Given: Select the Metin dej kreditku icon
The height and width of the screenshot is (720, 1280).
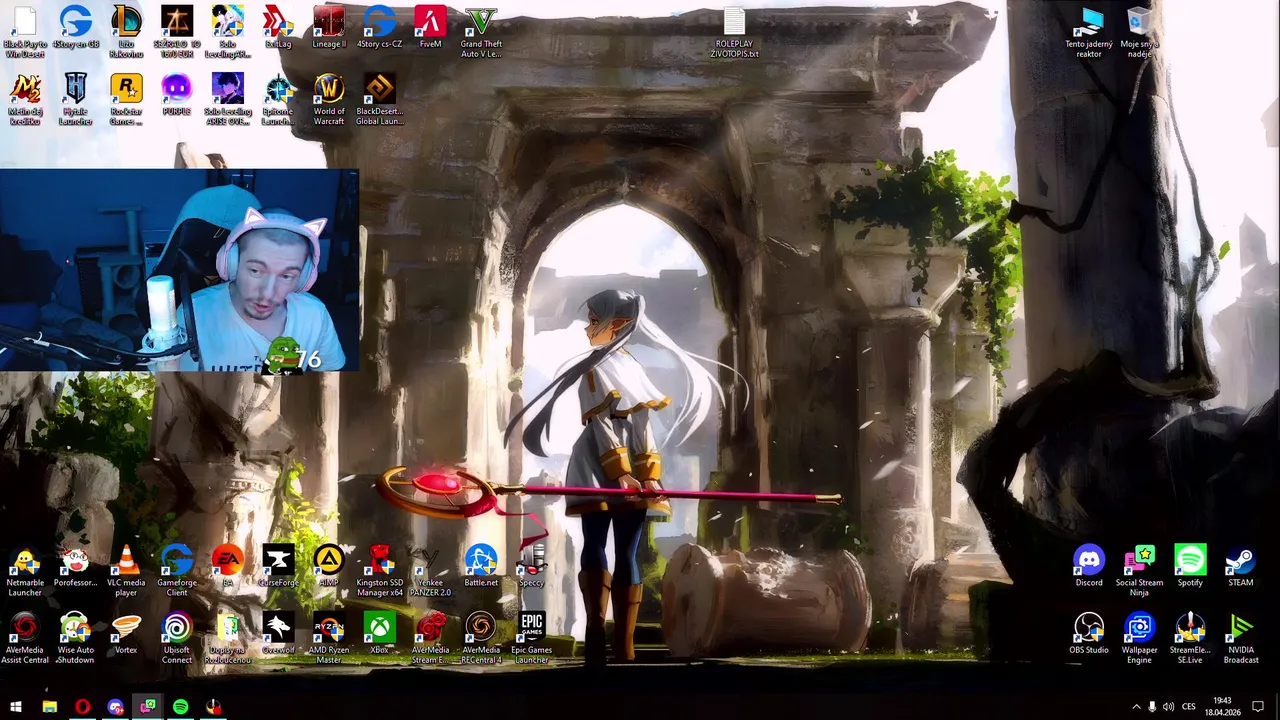Looking at the screenshot, I should (25, 99).
